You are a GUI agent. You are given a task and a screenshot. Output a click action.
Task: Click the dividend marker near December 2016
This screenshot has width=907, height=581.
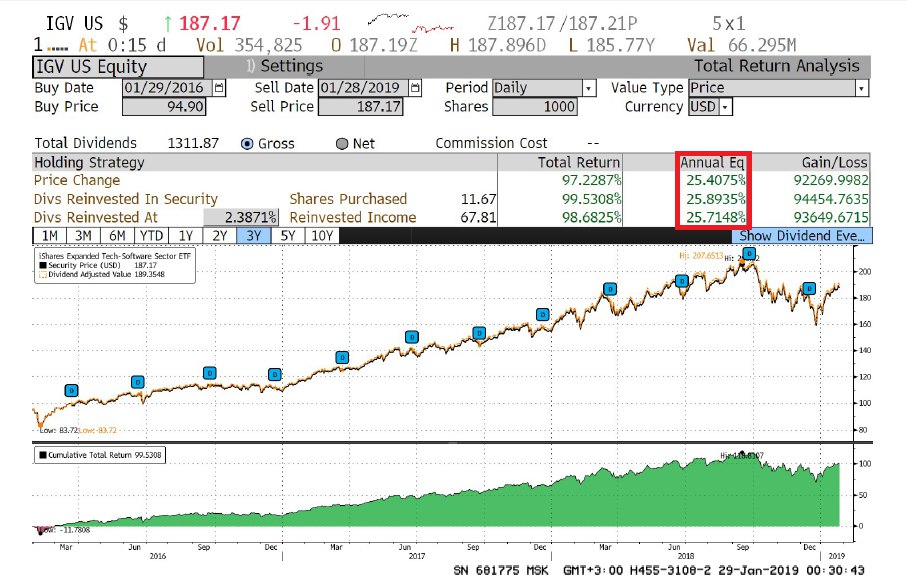click(275, 374)
